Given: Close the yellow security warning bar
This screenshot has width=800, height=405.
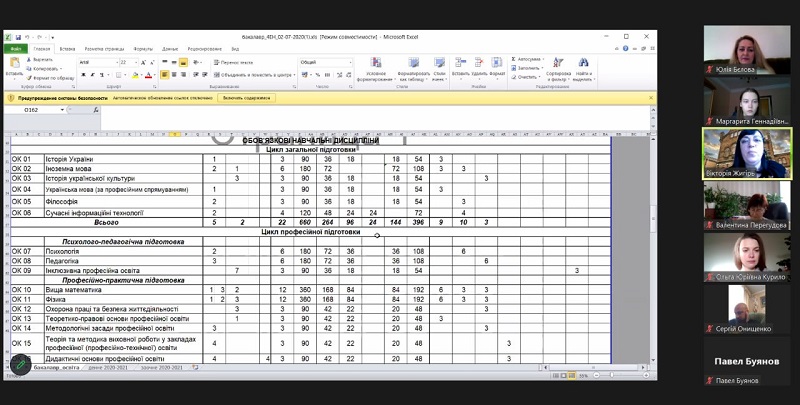Looking at the screenshot, I should pos(651,97).
